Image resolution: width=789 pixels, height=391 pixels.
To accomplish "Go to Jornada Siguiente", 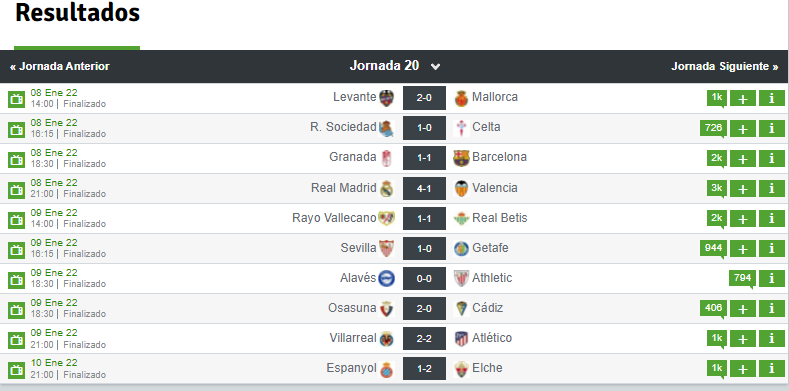I will tap(725, 66).
